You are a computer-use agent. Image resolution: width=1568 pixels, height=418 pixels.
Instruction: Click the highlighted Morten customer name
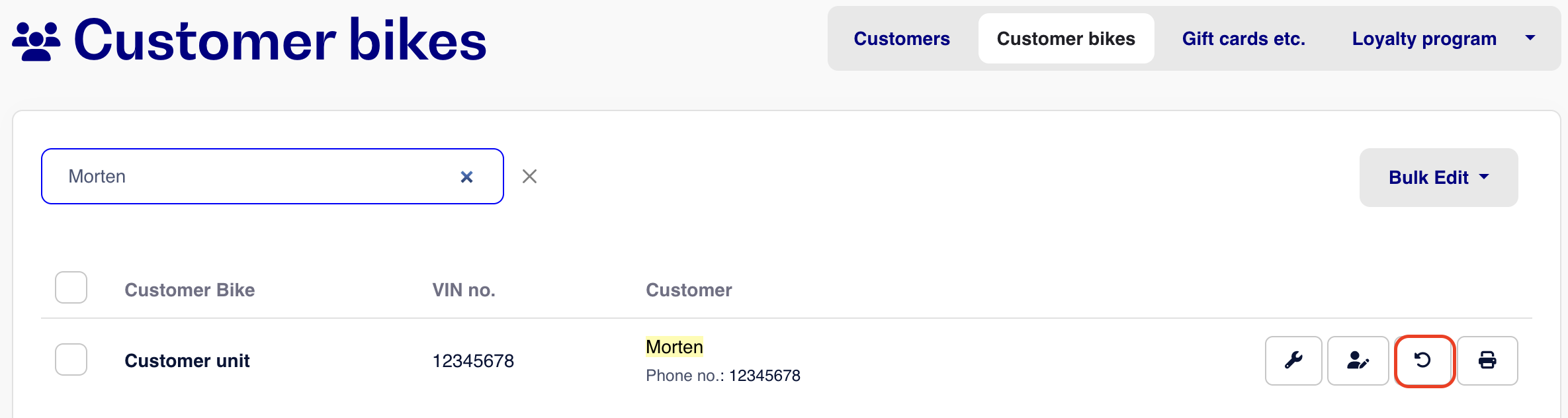pyautogui.click(x=674, y=347)
